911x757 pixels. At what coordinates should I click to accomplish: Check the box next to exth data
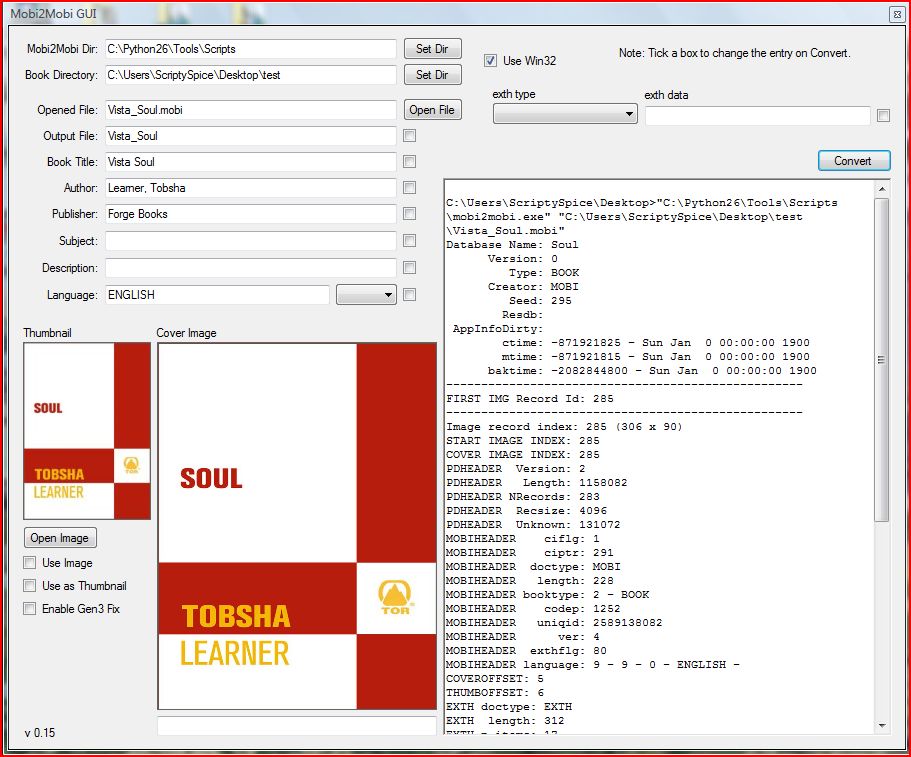click(x=883, y=116)
